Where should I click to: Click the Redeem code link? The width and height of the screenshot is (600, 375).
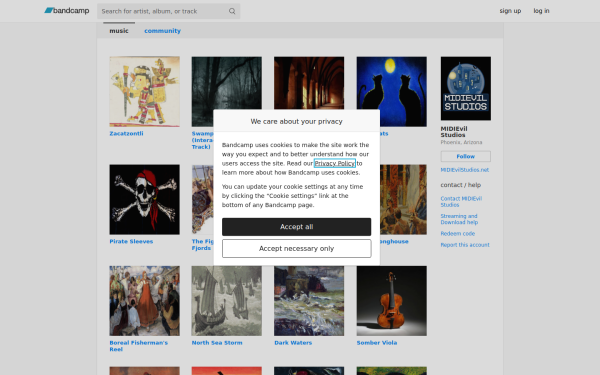pyautogui.click(x=458, y=233)
